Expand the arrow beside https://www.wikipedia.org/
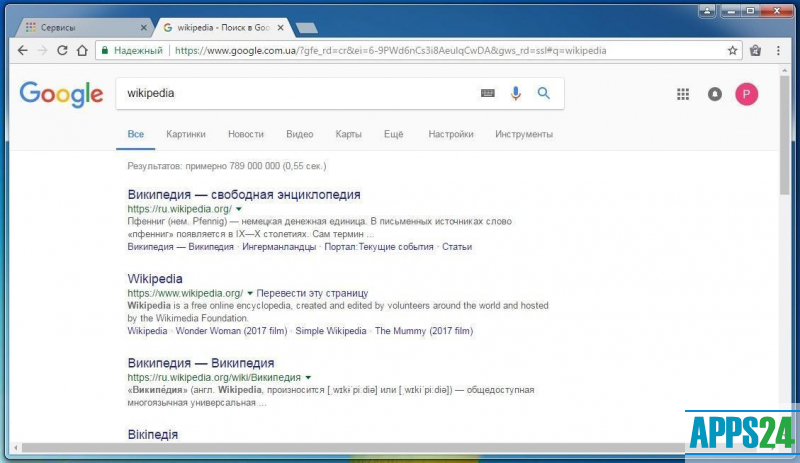Image resolution: width=800 pixels, height=463 pixels. 250,293
